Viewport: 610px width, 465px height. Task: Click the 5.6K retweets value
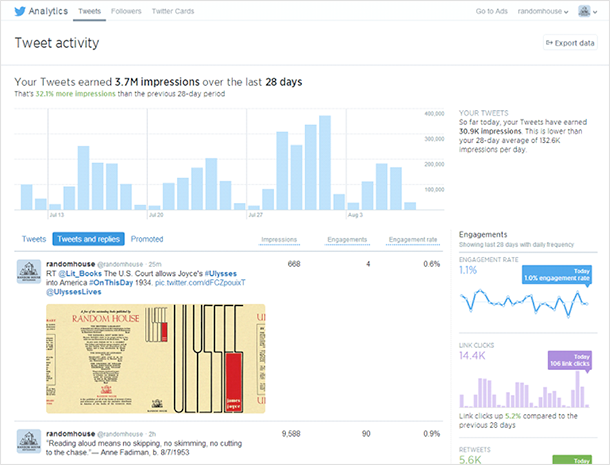(x=470, y=460)
